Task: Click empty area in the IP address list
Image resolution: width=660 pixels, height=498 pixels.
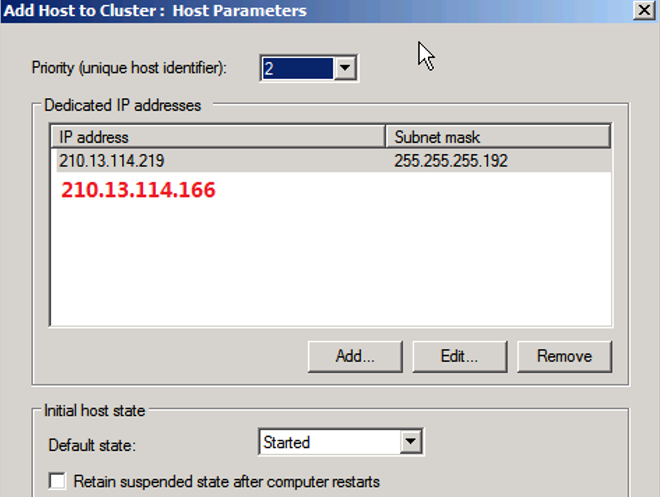Action: (x=330, y=270)
